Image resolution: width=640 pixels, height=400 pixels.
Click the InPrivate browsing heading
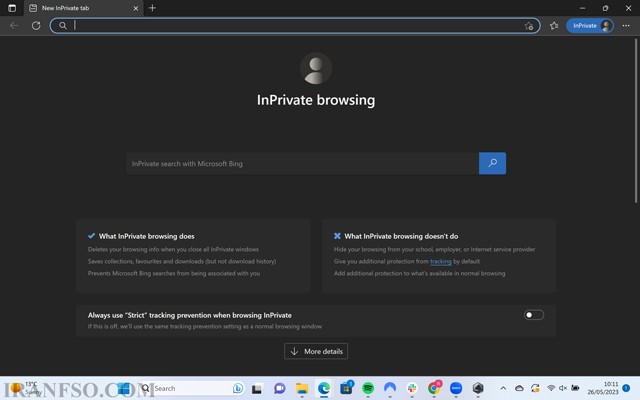[x=316, y=100]
